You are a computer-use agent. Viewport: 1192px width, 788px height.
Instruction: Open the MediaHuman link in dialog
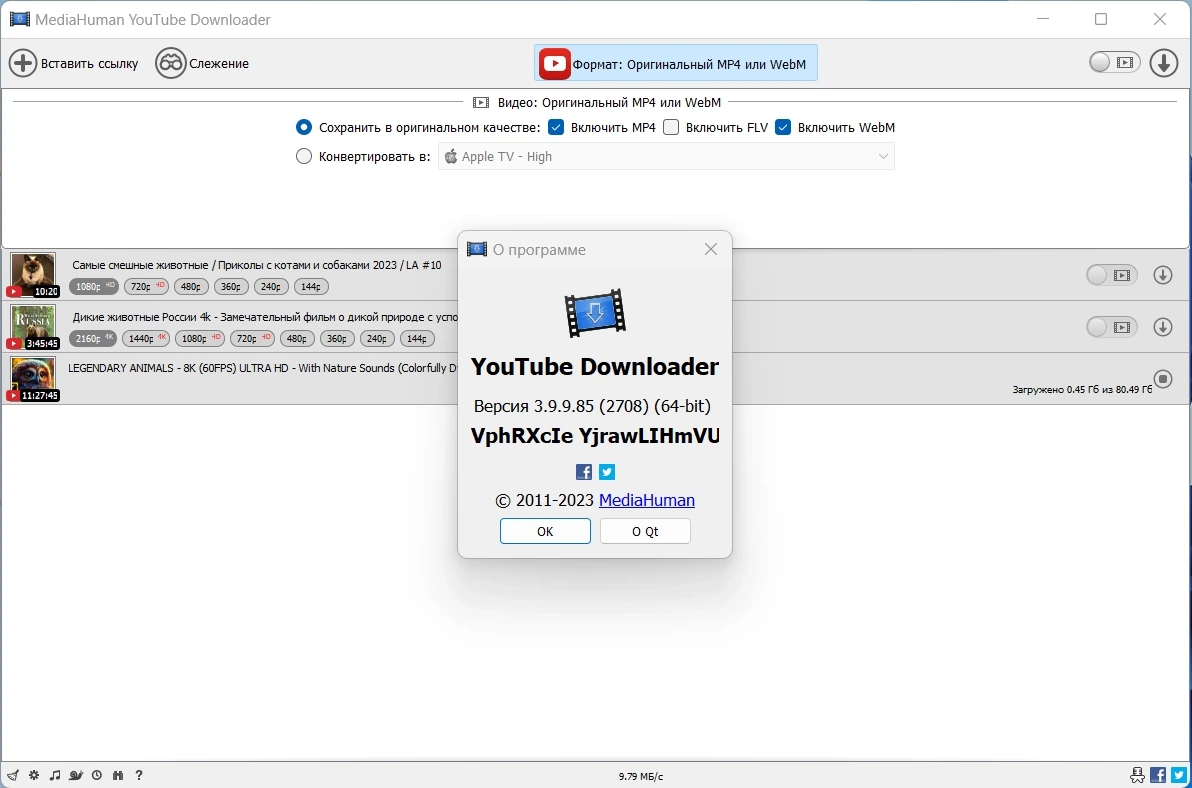[647, 500]
